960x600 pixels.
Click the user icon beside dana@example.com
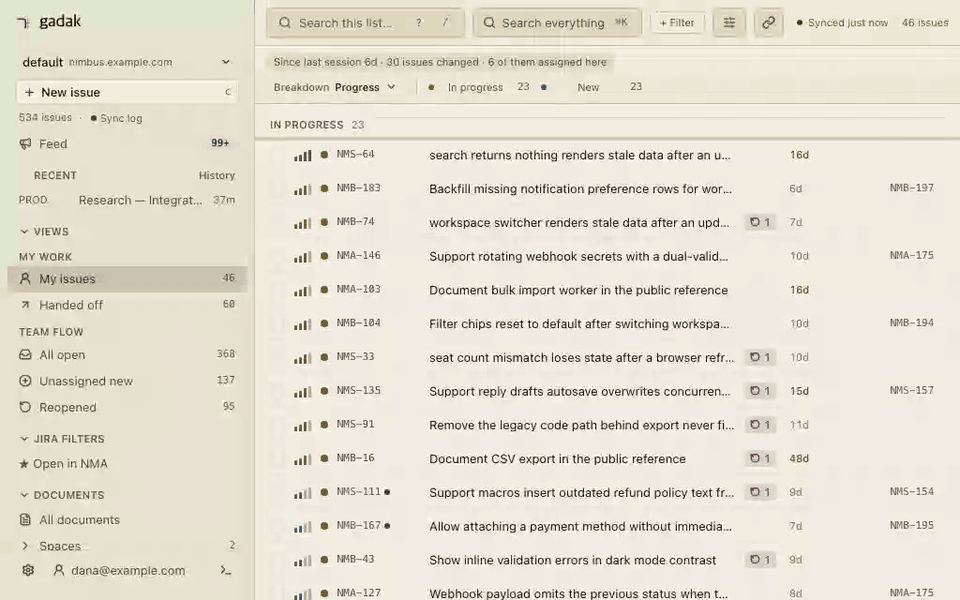click(x=59, y=571)
